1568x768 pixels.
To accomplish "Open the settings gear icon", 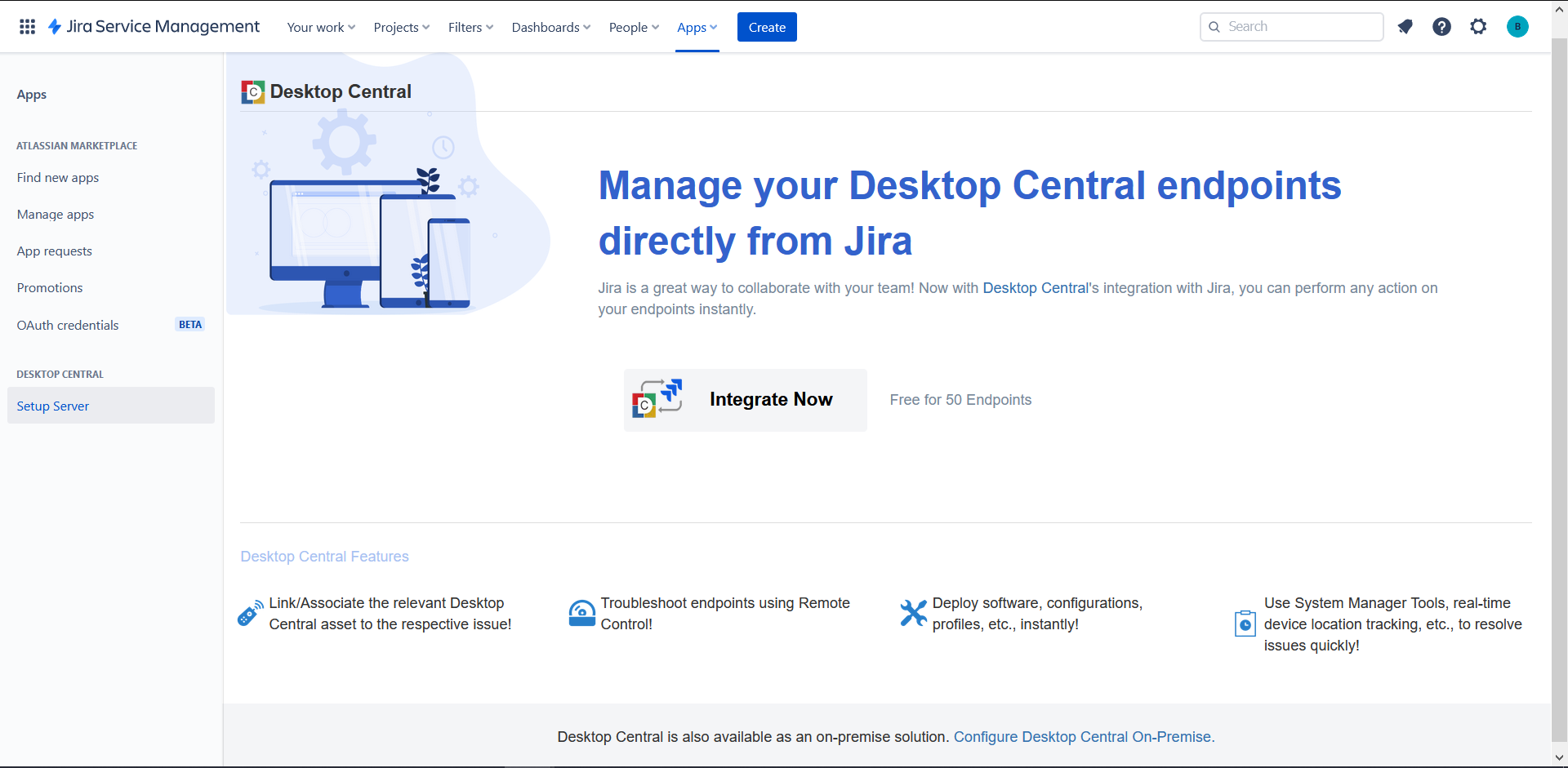I will (1479, 27).
